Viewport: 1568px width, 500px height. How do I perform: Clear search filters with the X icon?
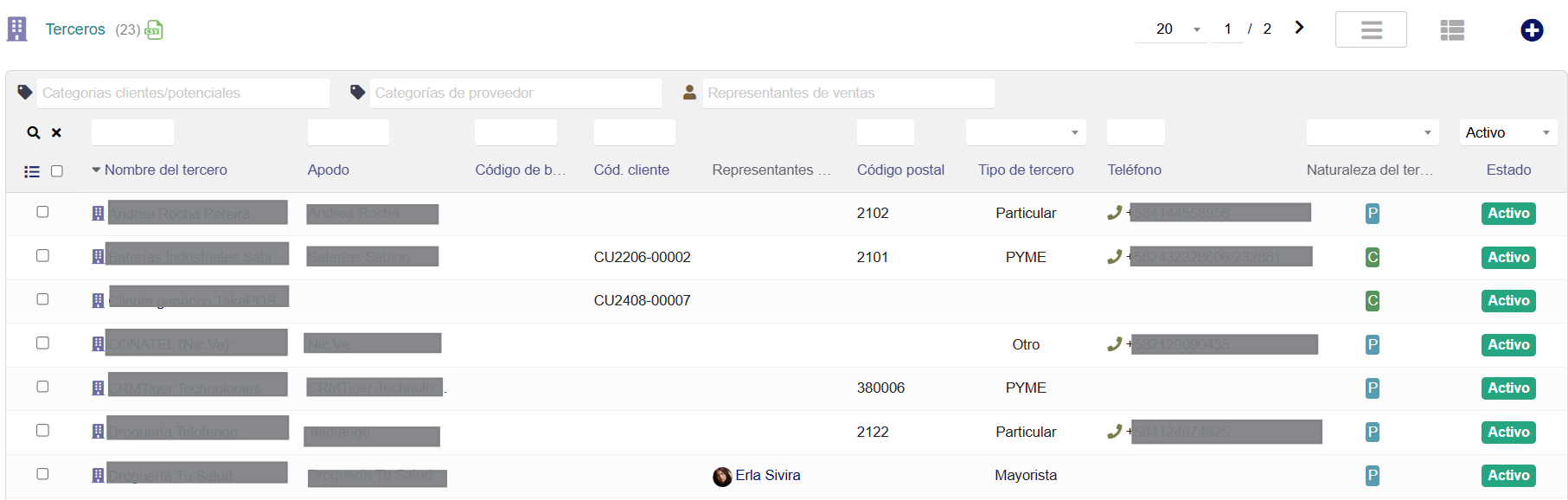click(x=56, y=133)
